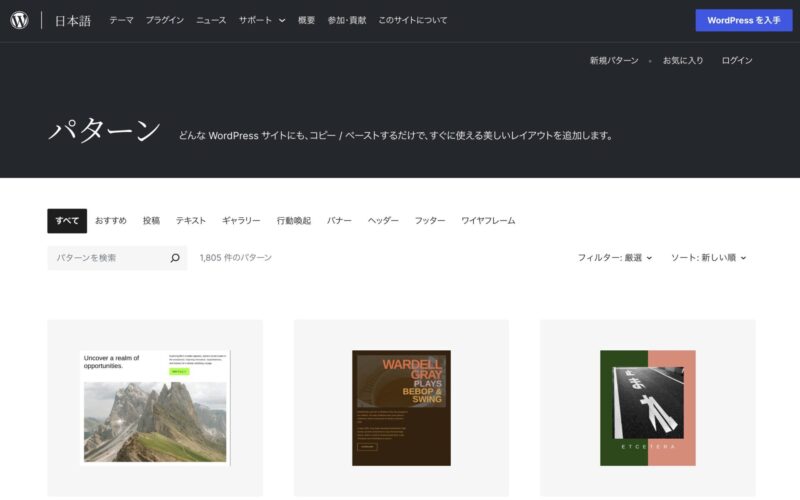Select the ヘッダー category tab
Viewport: 800px width, 500px height.
point(383,220)
